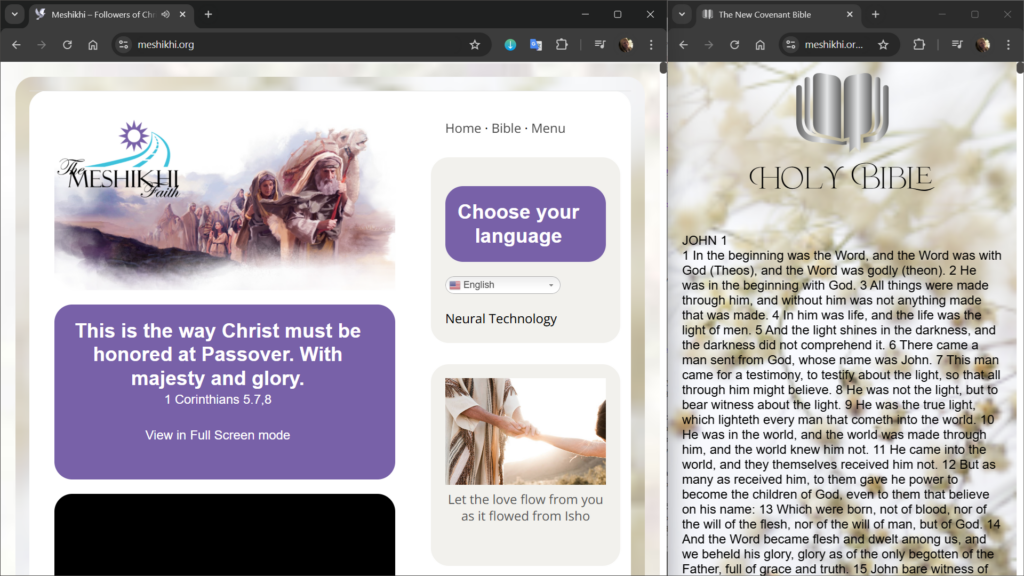Click the black video player area
Viewport: 1024px width, 576px height.
click(224, 534)
